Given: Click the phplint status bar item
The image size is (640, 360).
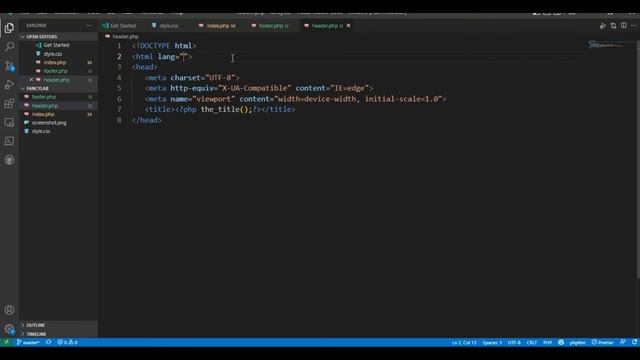Looking at the screenshot, I should click(577, 342).
